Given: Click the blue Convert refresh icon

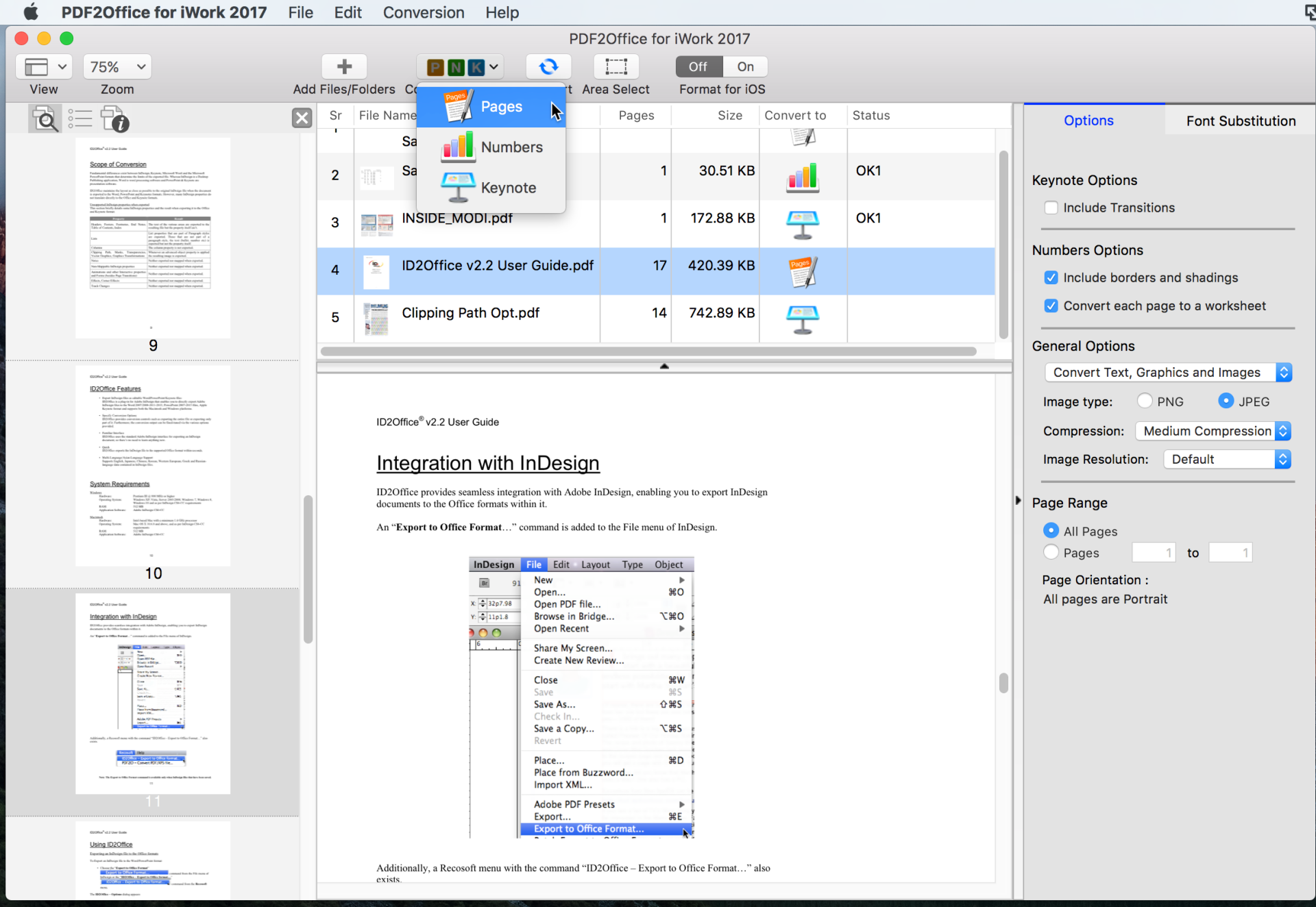Looking at the screenshot, I should click(548, 66).
